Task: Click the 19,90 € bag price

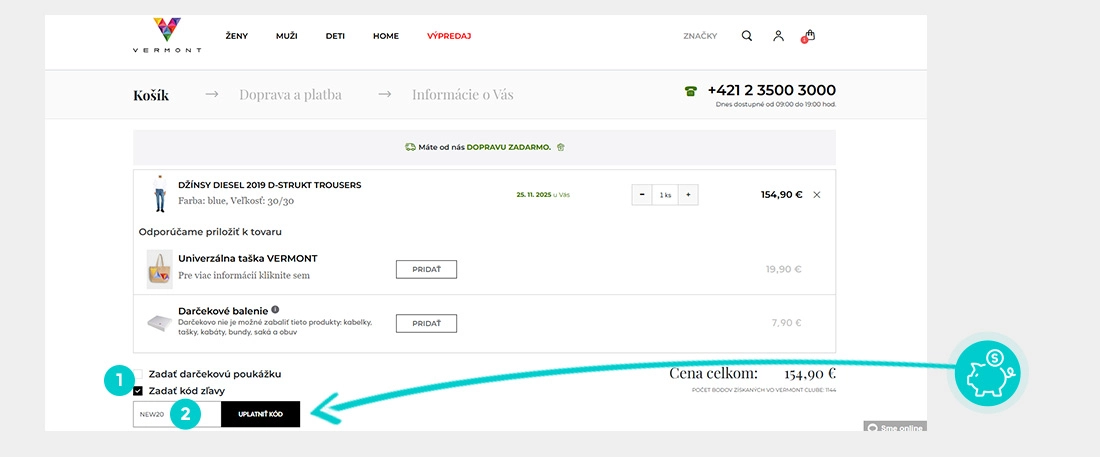Action: click(784, 269)
